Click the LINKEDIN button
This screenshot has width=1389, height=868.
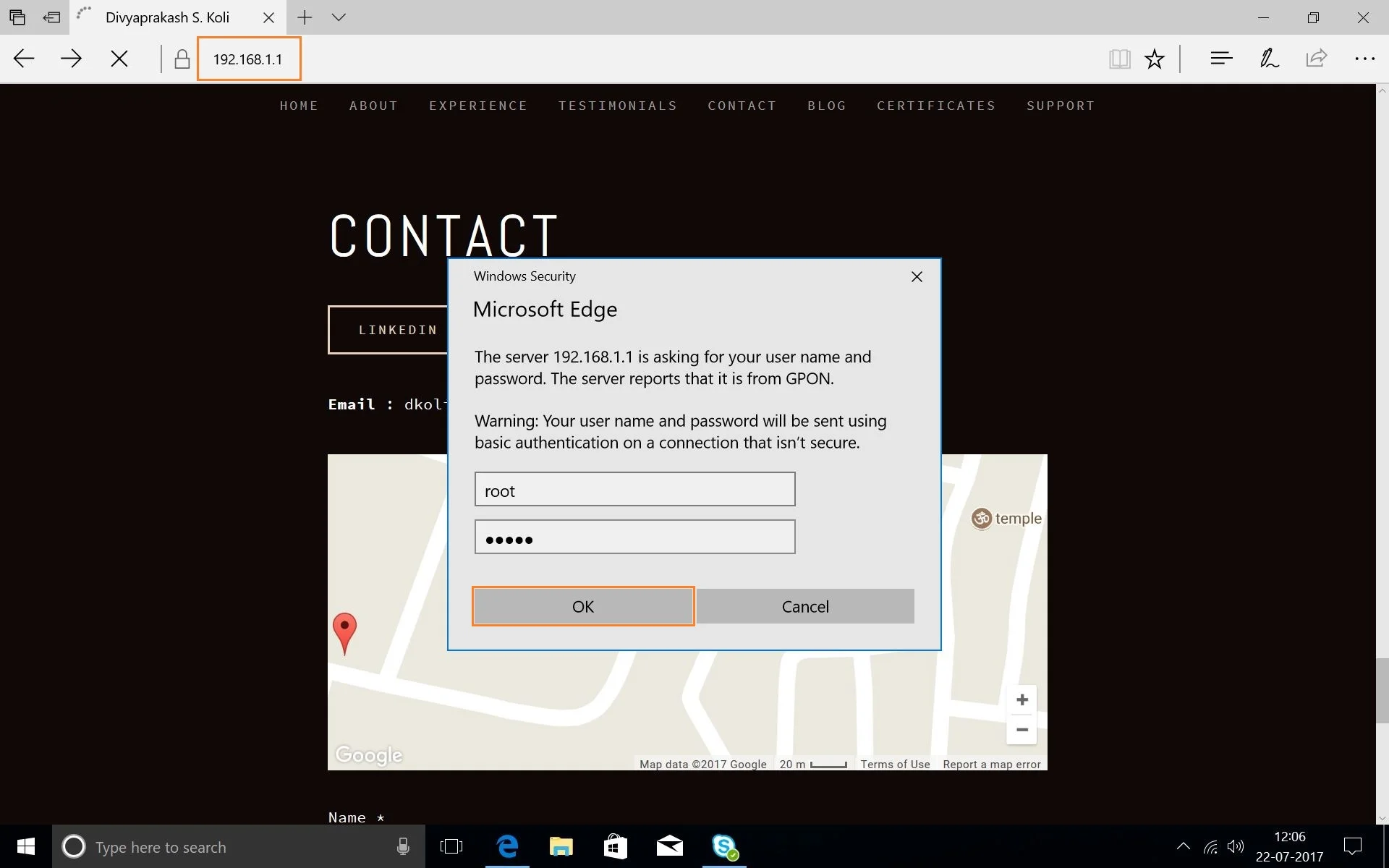click(388, 330)
